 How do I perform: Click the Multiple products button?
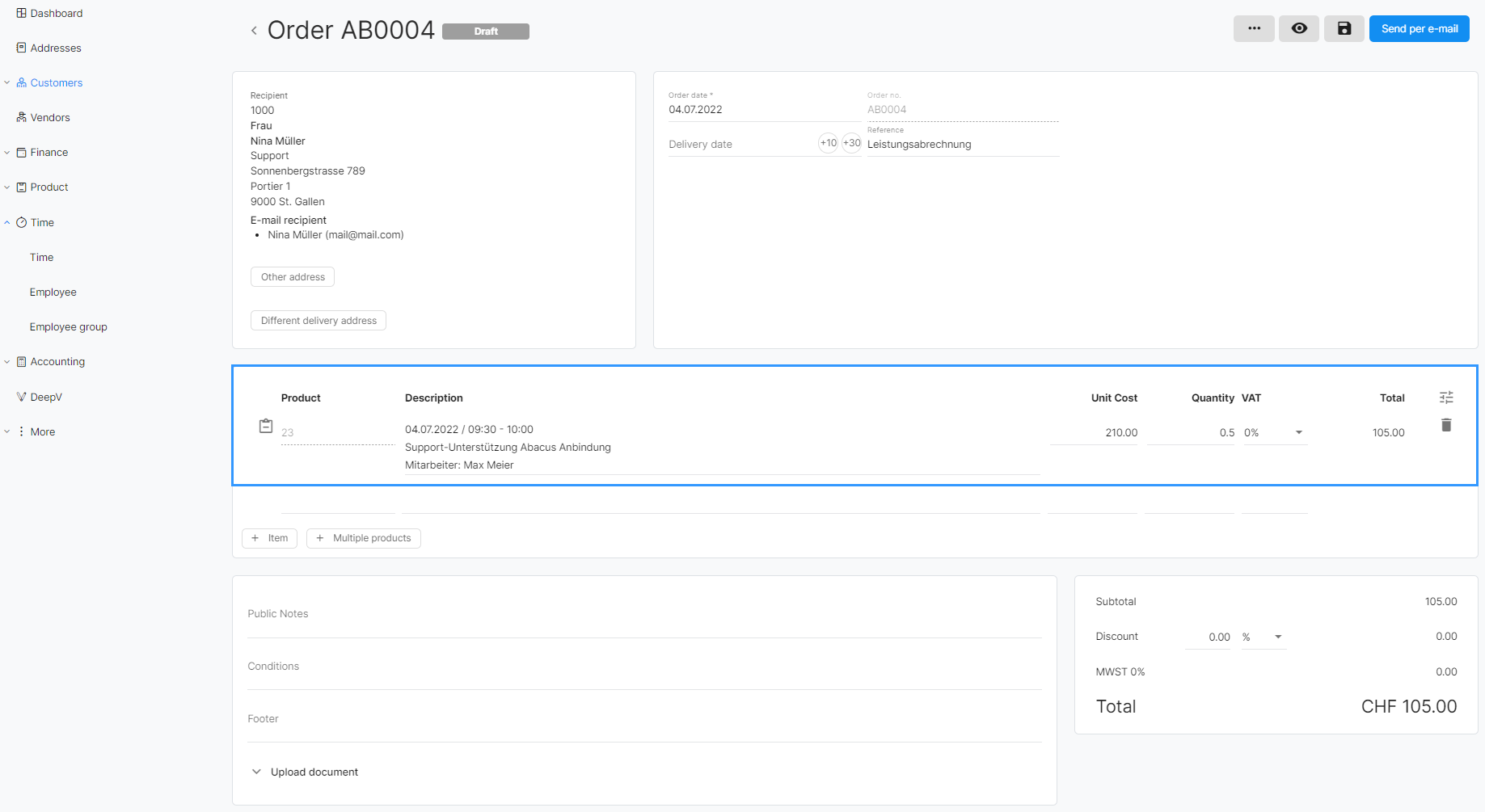pyautogui.click(x=364, y=538)
